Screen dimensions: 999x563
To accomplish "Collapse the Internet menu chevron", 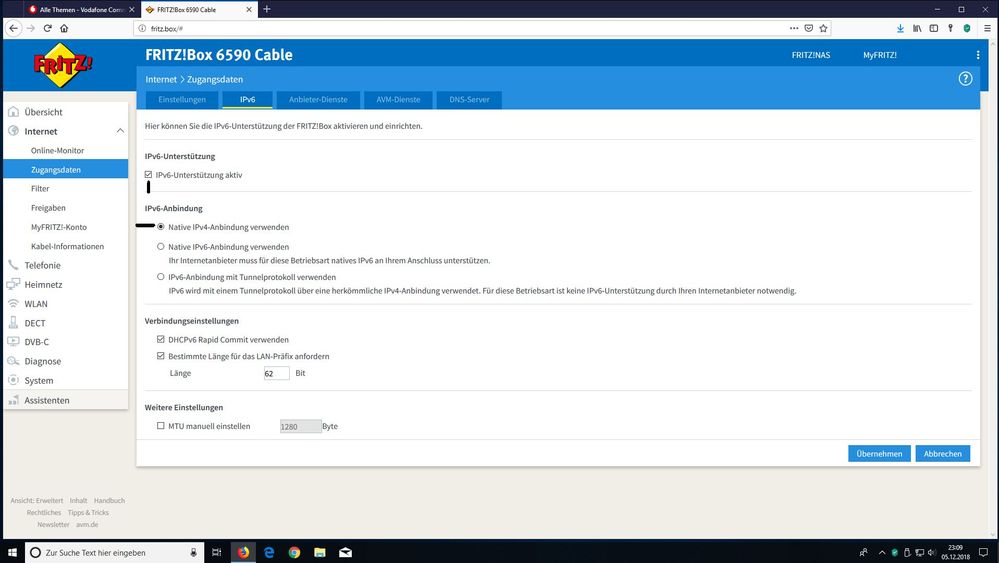I will [x=120, y=131].
